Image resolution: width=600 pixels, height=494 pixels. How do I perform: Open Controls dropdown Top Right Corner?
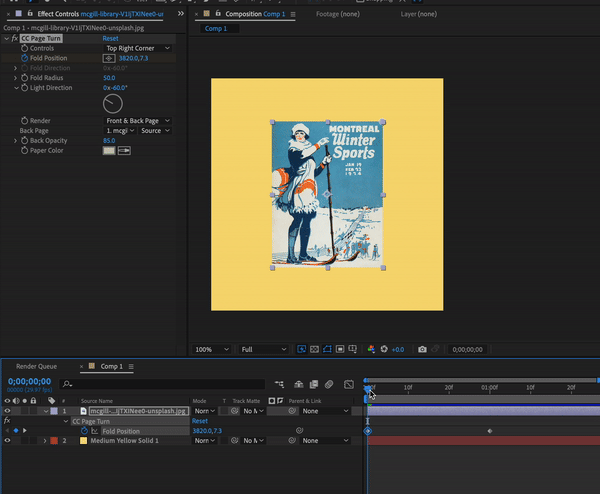pyautogui.click(x=138, y=48)
